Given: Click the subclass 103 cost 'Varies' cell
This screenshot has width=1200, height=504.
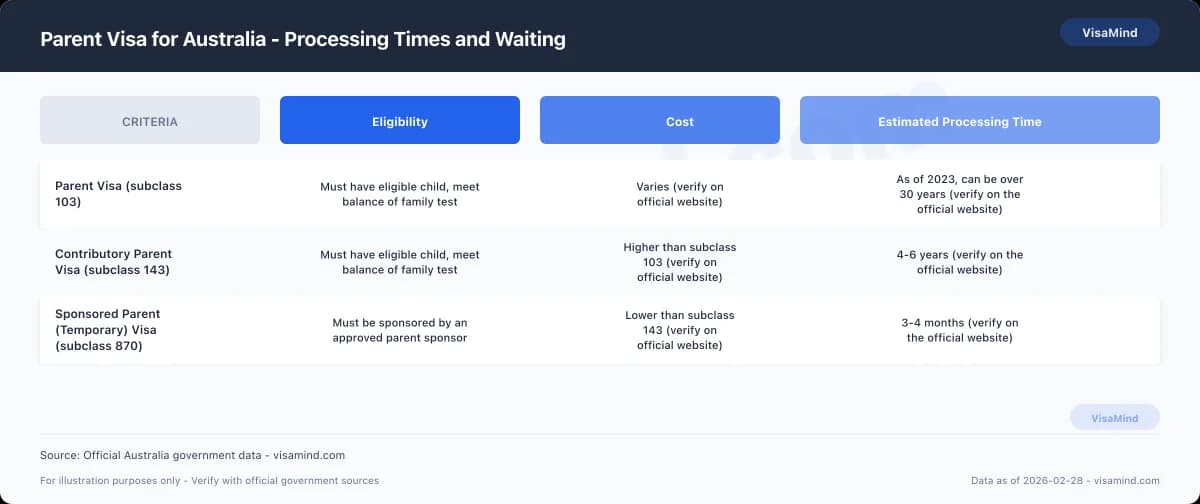Looking at the screenshot, I should click(680, 194).
